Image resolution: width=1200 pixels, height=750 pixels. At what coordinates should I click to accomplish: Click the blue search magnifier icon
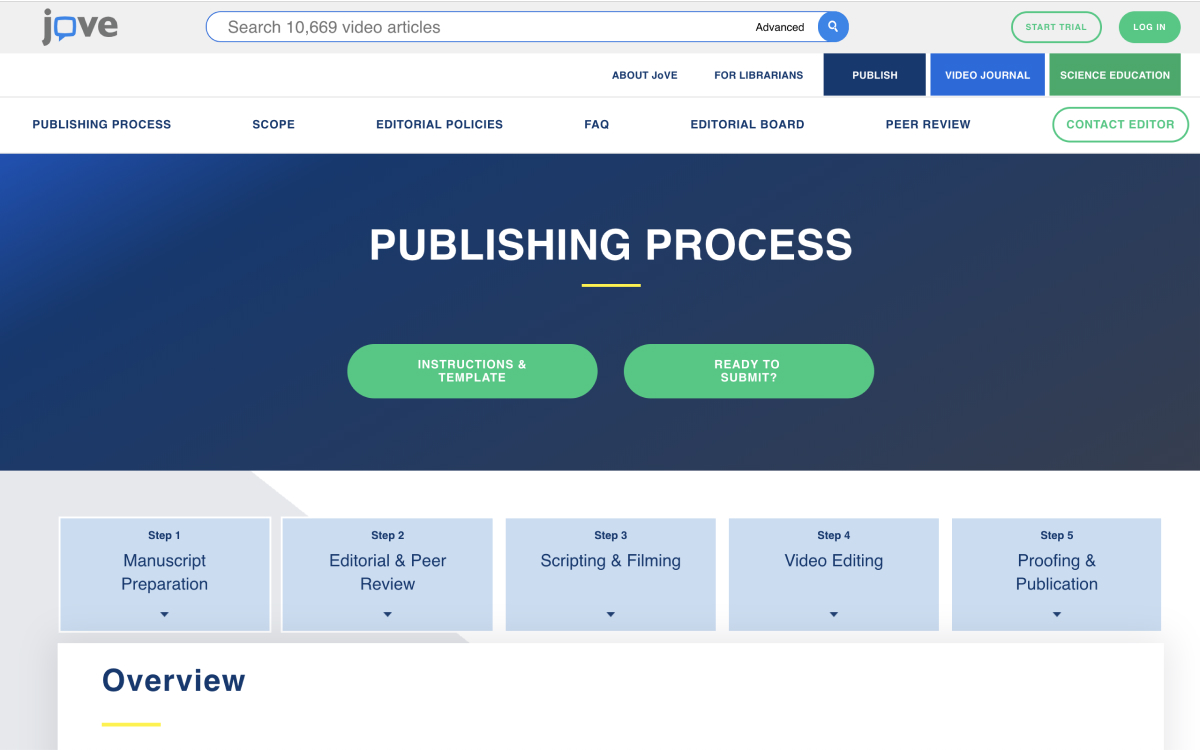tap(833, 27)
